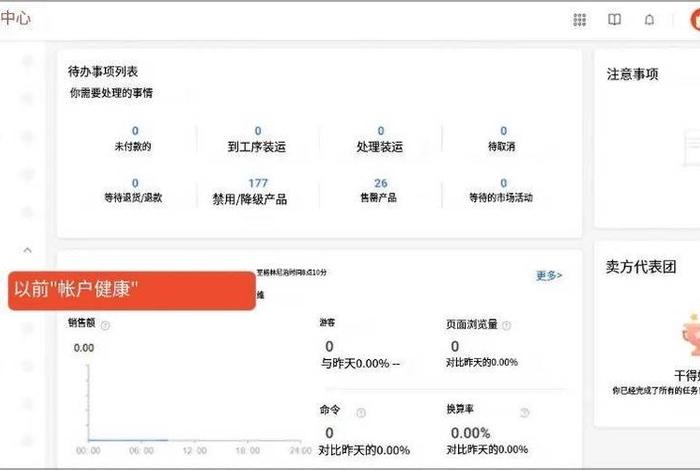Open 等待退货/退款 count item
The height and width of the screenshot is (470, 700).
click(x=133, y=191)
